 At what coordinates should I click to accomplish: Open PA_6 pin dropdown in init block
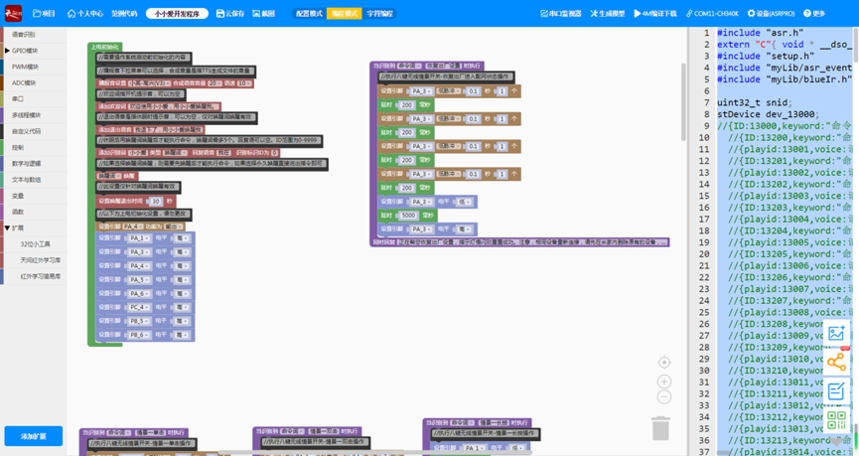click(x=139, y=293)
